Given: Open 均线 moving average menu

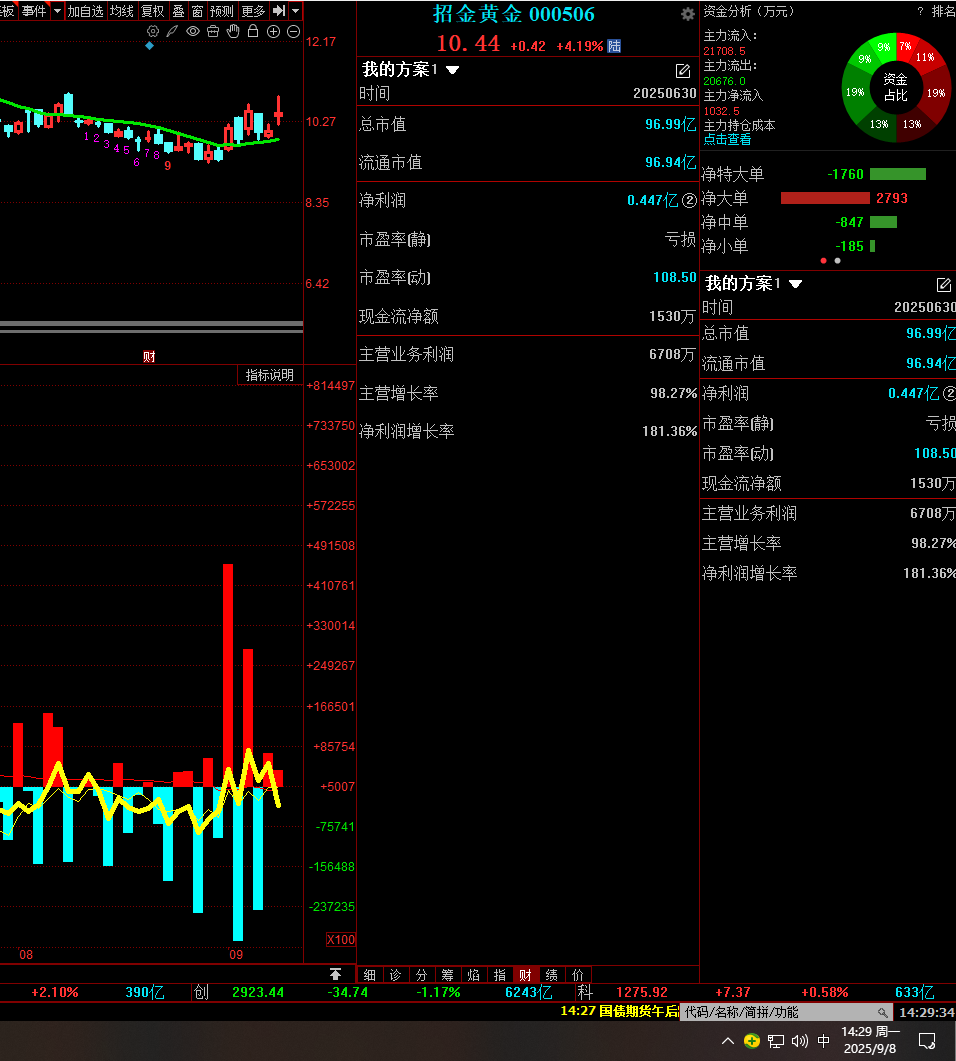Looking at the screenshot, I should tap(122, 11).
